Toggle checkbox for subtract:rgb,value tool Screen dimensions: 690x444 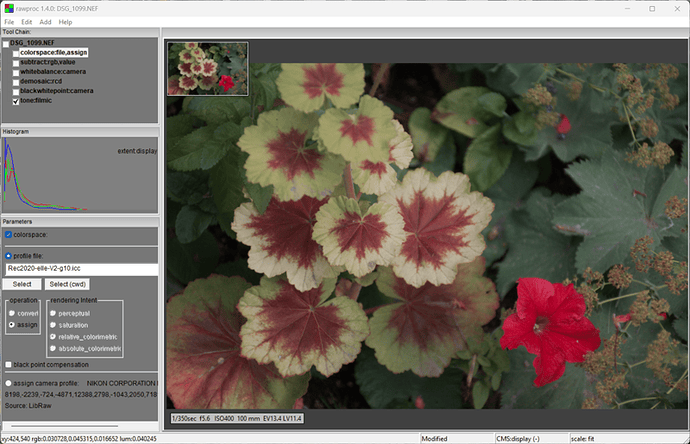click(16, 63)
